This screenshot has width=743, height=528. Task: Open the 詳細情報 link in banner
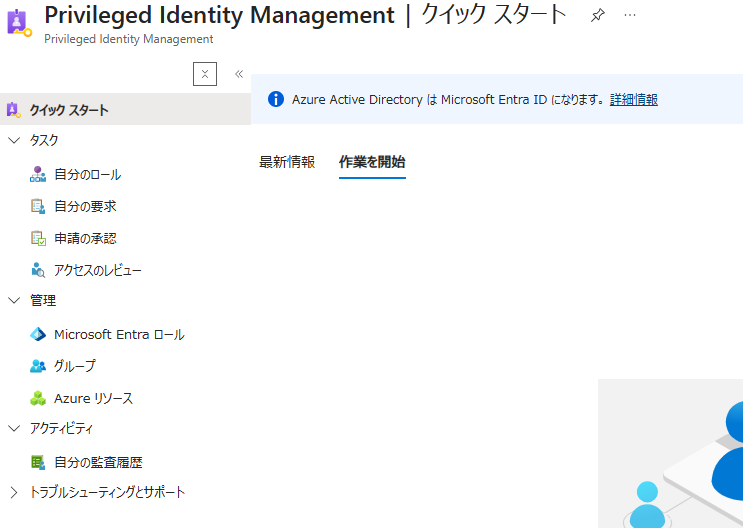[633, 100]
